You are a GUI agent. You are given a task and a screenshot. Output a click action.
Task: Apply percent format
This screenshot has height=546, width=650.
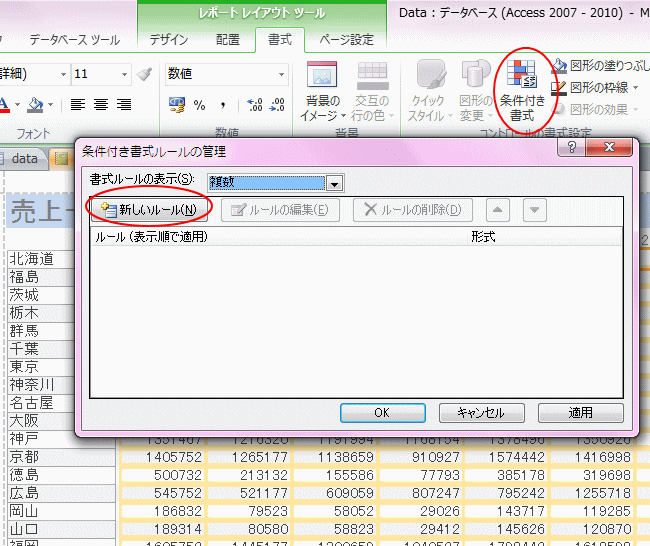pyautogui.click(x=199, y=105)
